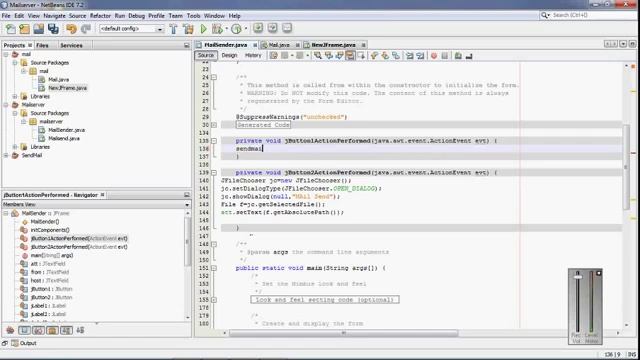The height and width of the screenshot is (360, 640).
Task: Collapse the Mailserver project node
Action: coord(6,105)
